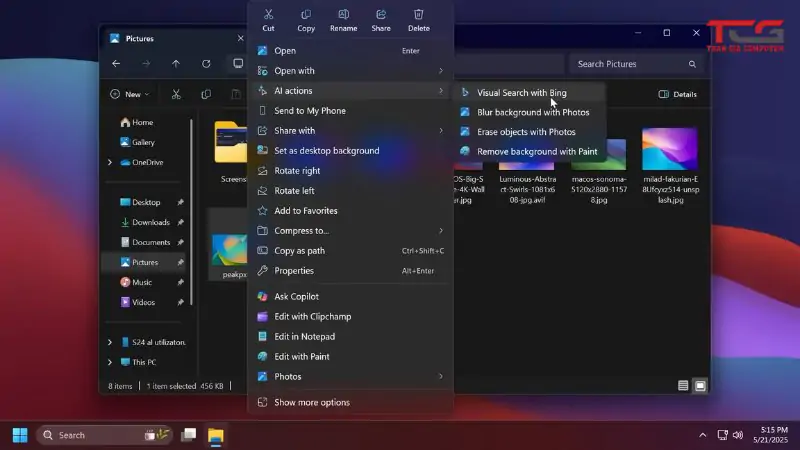
Task: Go back with the back arrow
Action: click(116, 64)
